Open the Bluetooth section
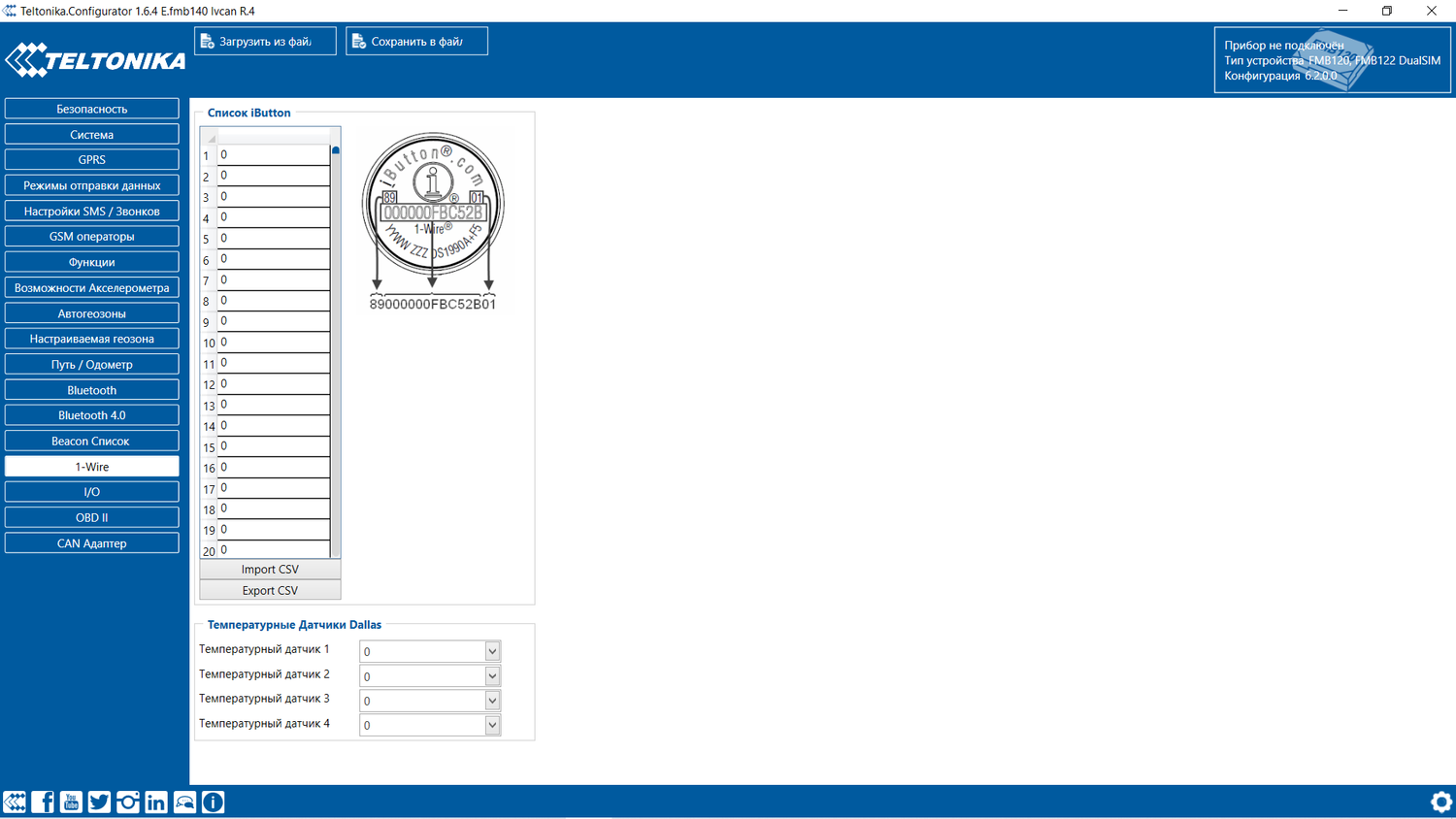This screenshot has width=1456, height=819. tap(92, 390)
